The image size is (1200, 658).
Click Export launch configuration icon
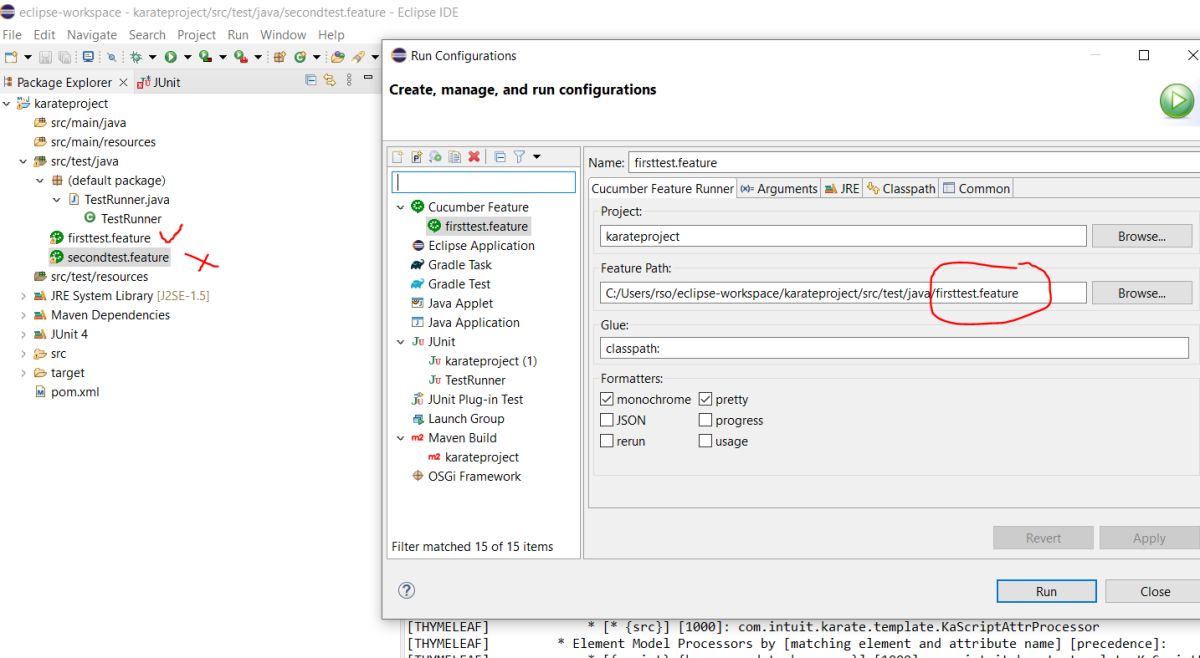point(435,157)
